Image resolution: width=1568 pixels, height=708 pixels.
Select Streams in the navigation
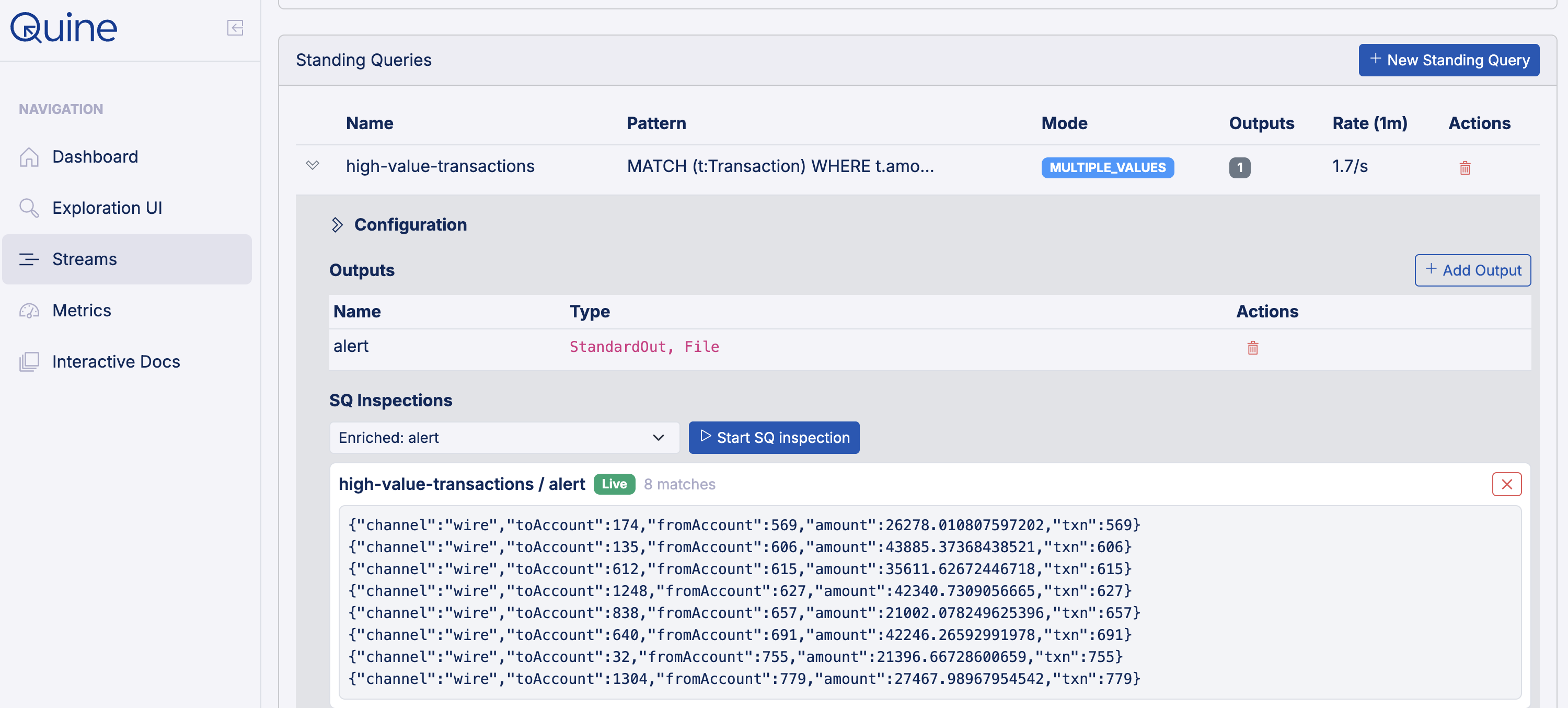click(127, 259)
